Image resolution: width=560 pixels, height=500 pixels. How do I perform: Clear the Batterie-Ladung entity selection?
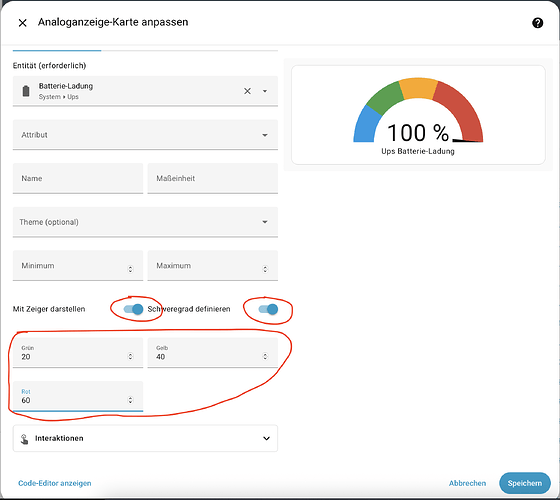247,91
